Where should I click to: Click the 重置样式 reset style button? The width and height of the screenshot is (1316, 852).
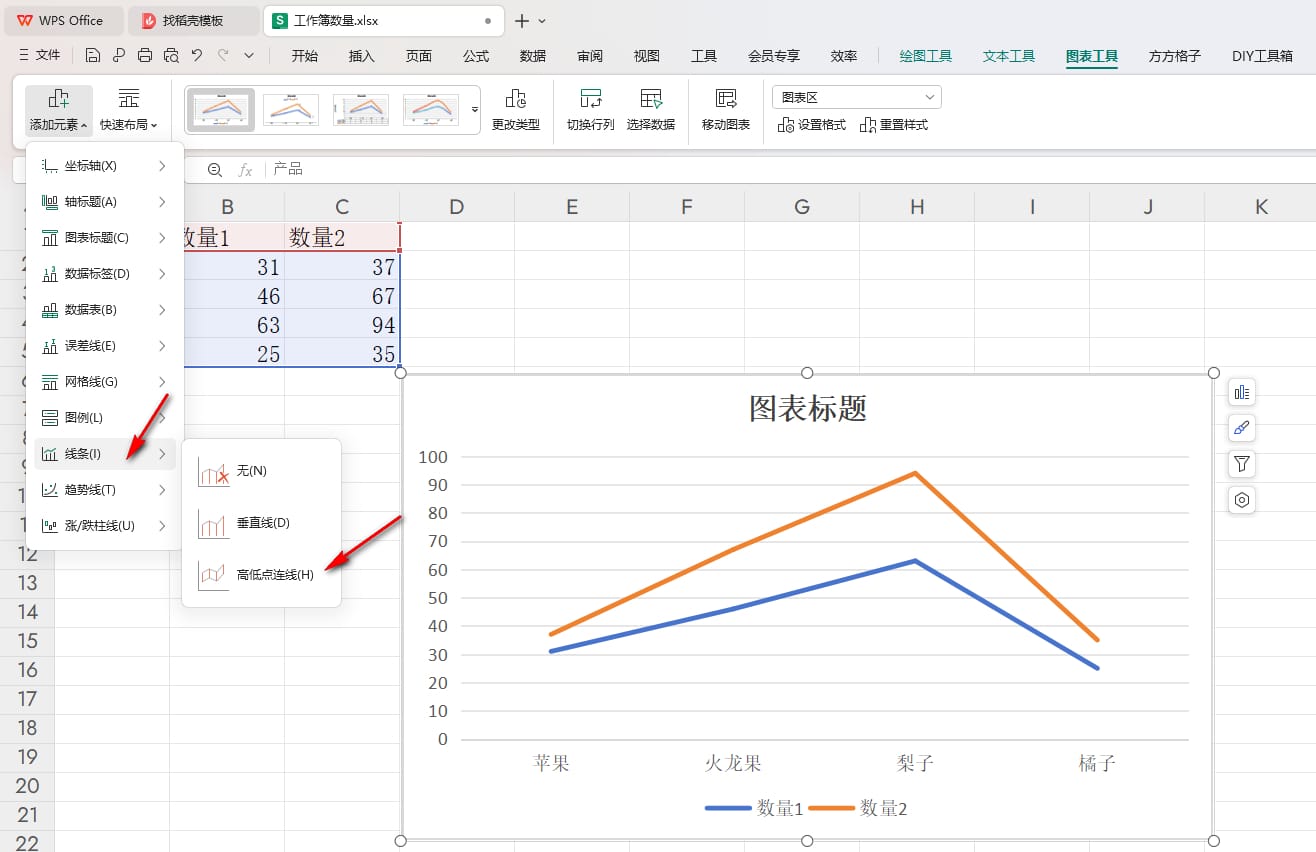pos(894,125)
